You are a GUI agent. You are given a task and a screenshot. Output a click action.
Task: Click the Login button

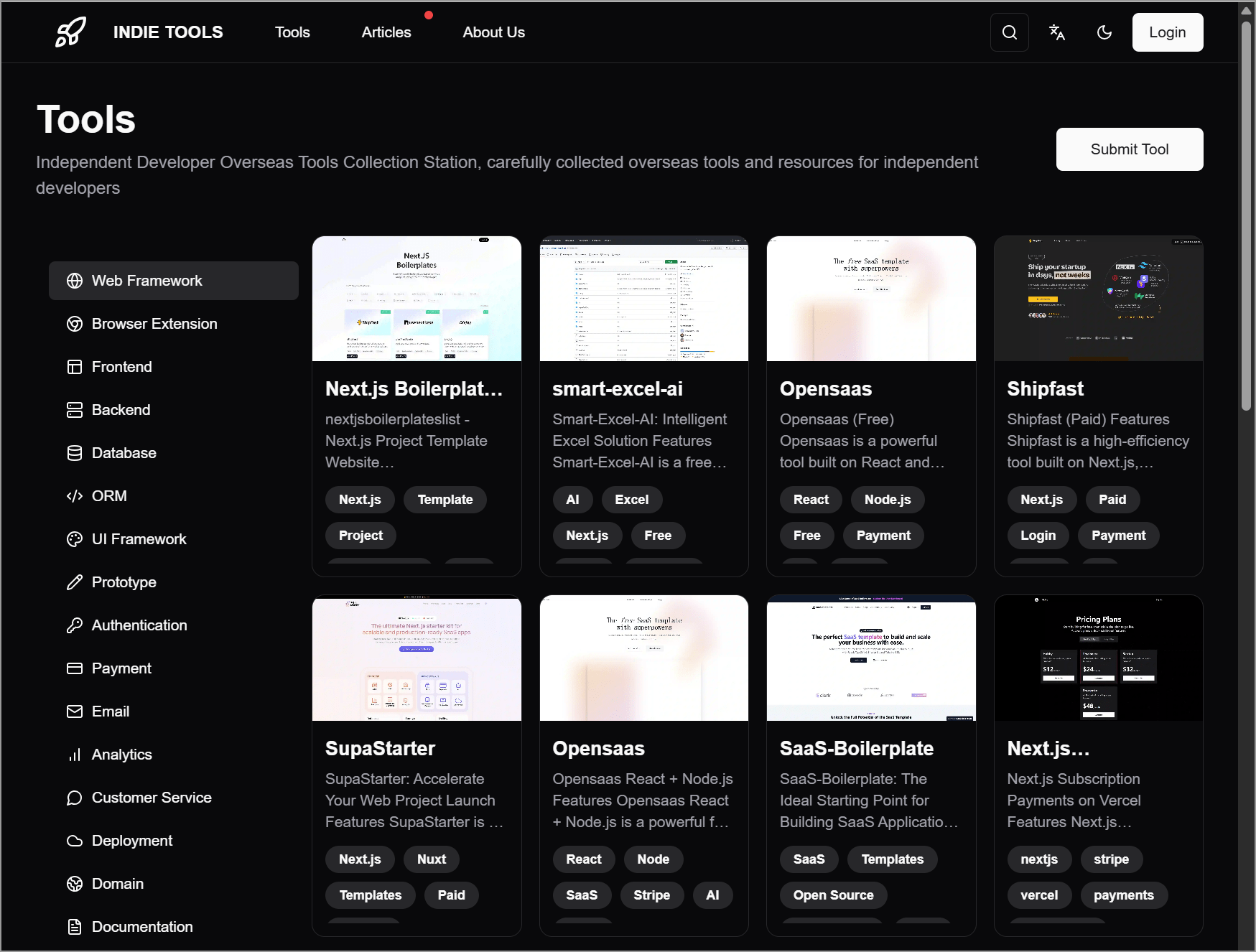1167,32
